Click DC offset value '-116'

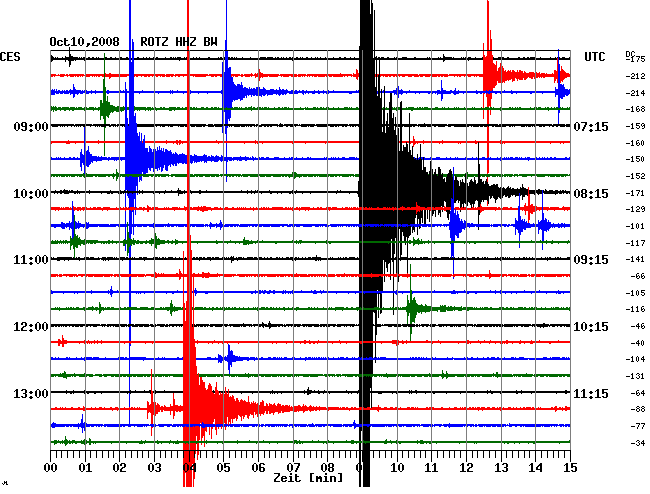(635, 309)
